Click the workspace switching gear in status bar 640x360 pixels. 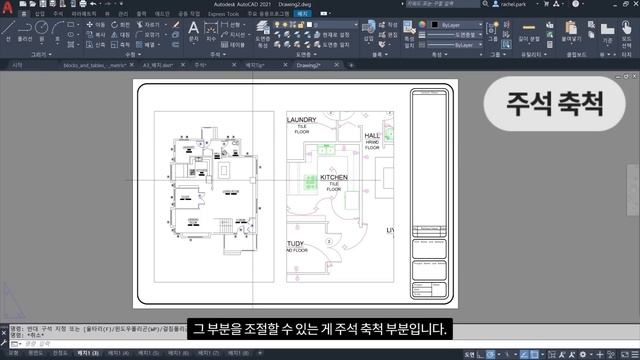point(583,355)
